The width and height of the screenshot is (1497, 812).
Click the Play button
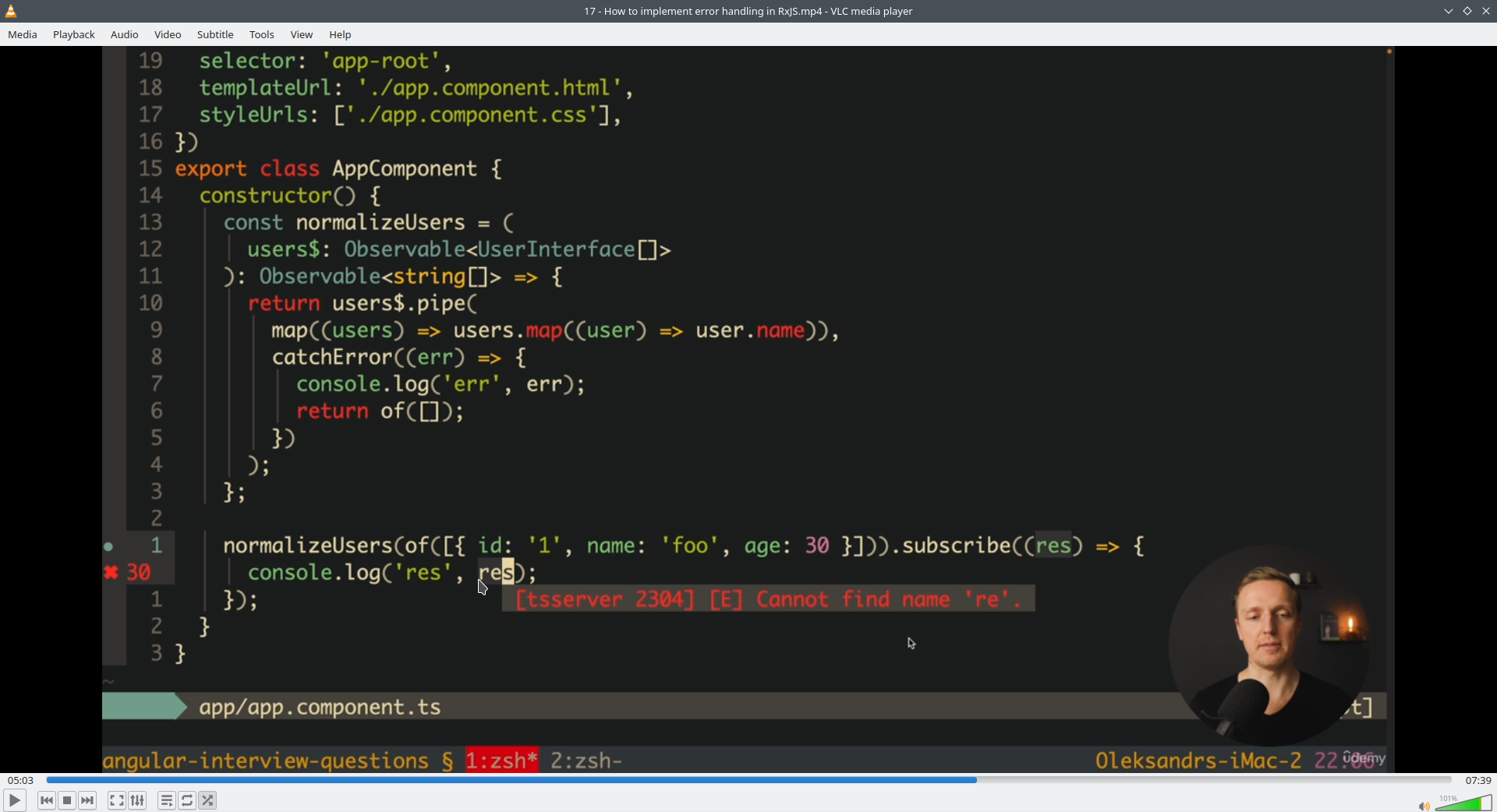click(x=15, y=800)
